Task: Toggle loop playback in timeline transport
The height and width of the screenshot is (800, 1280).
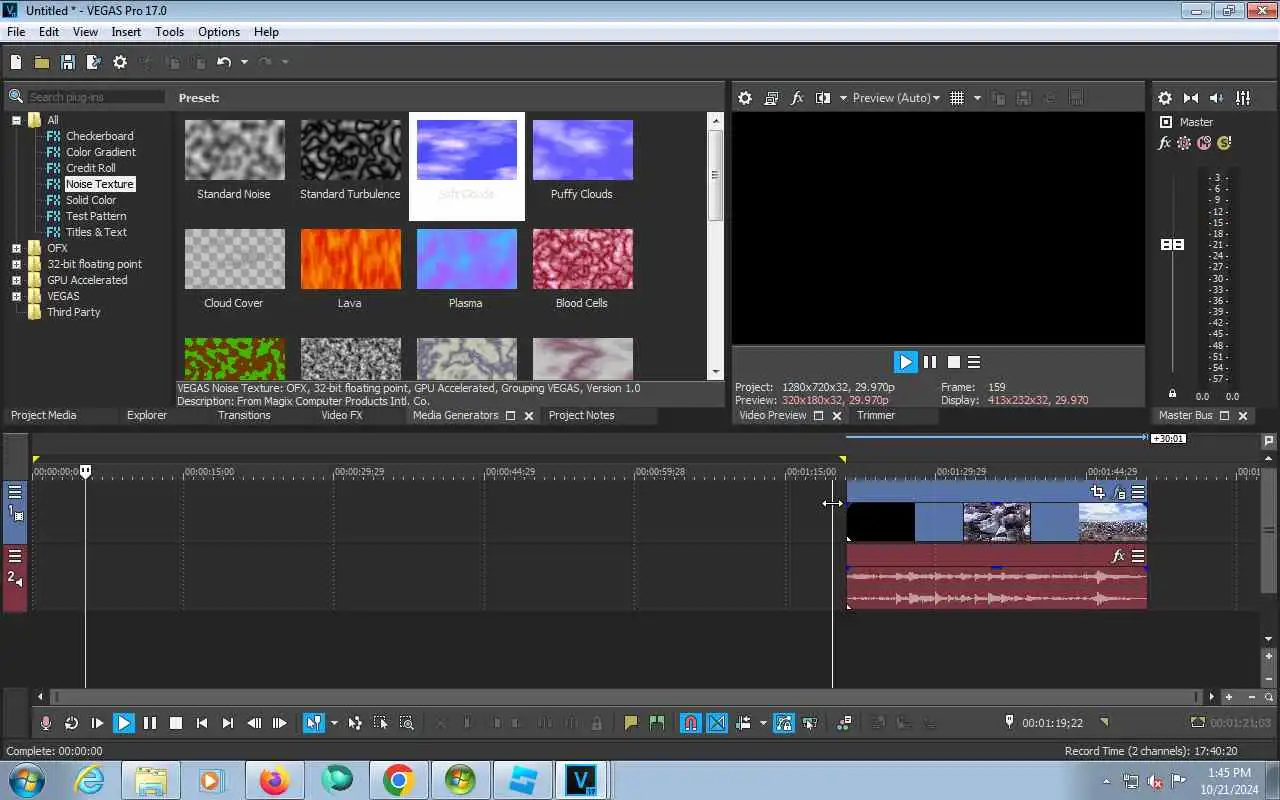Action: tap(71, 723)
